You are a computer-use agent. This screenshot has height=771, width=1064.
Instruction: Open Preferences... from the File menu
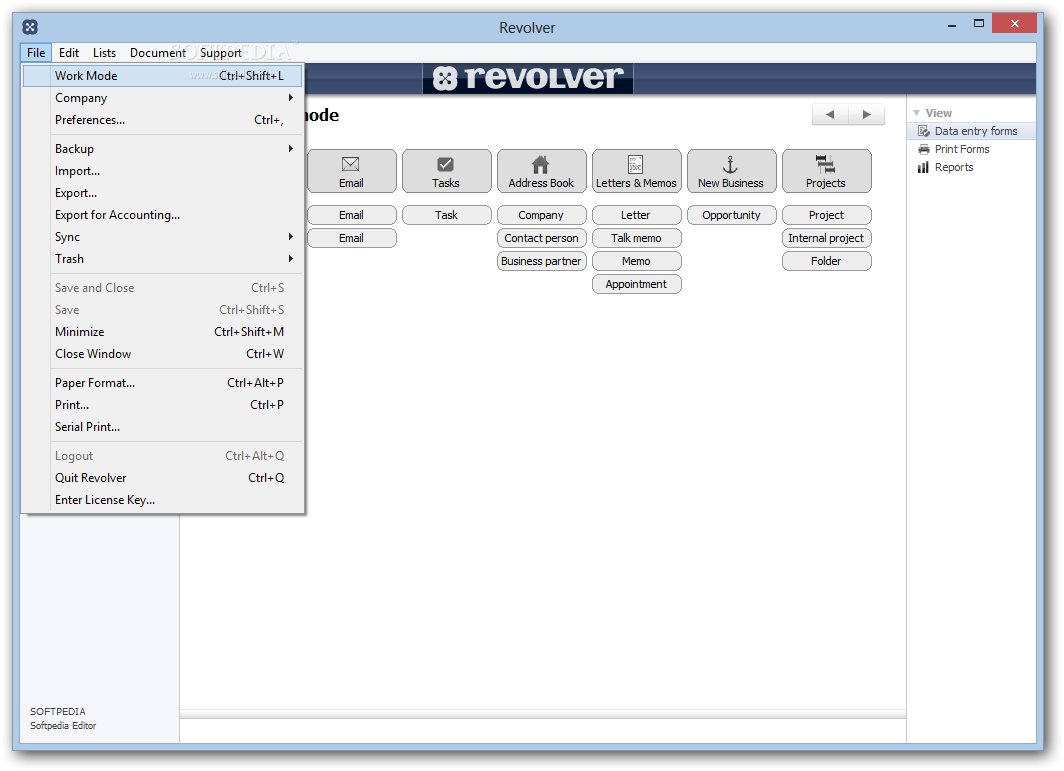(162, 119)
